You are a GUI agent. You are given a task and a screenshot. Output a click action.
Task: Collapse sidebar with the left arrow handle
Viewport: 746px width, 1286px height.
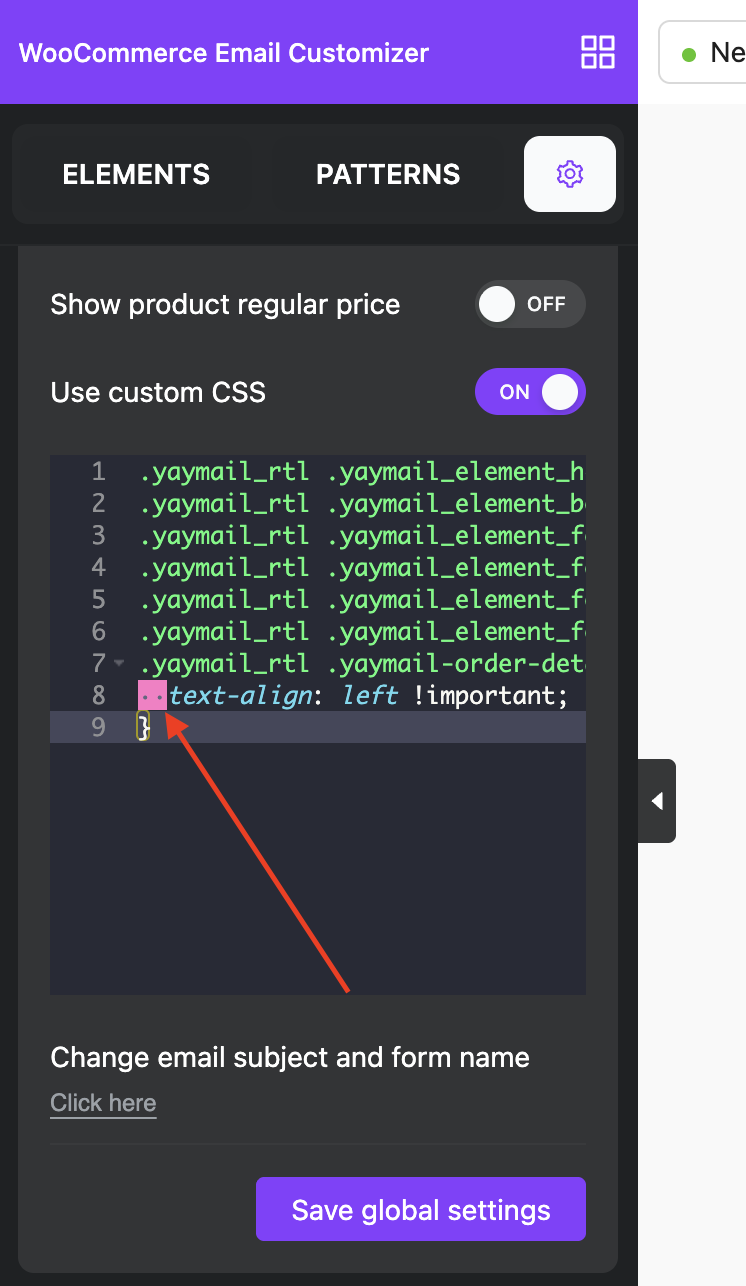pos(657,801)
